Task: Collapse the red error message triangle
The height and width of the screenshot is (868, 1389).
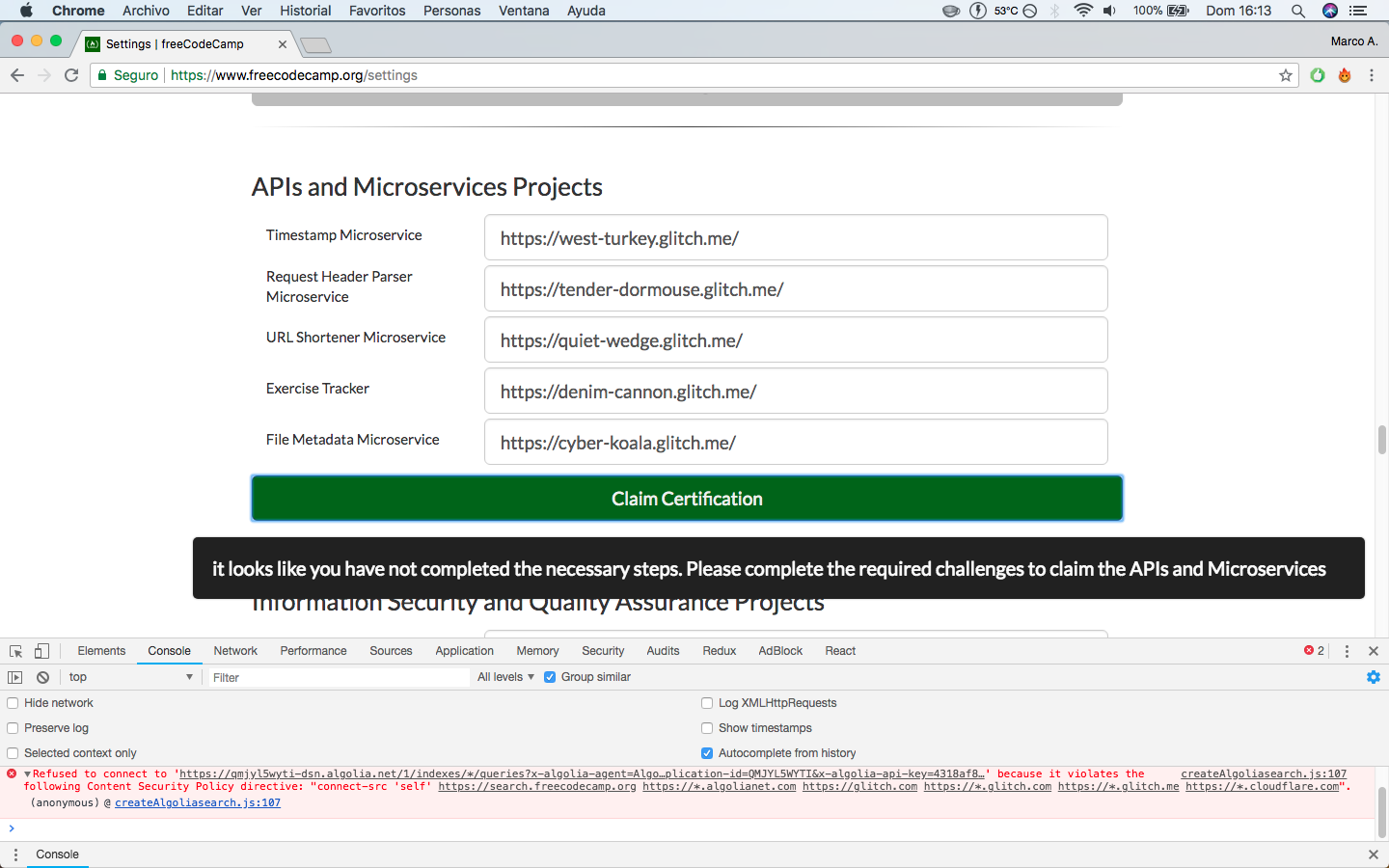Action: [28, 773]
